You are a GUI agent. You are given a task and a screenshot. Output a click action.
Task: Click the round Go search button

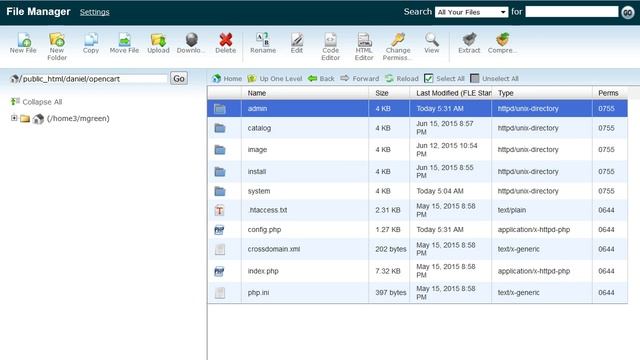pos(628,13)
